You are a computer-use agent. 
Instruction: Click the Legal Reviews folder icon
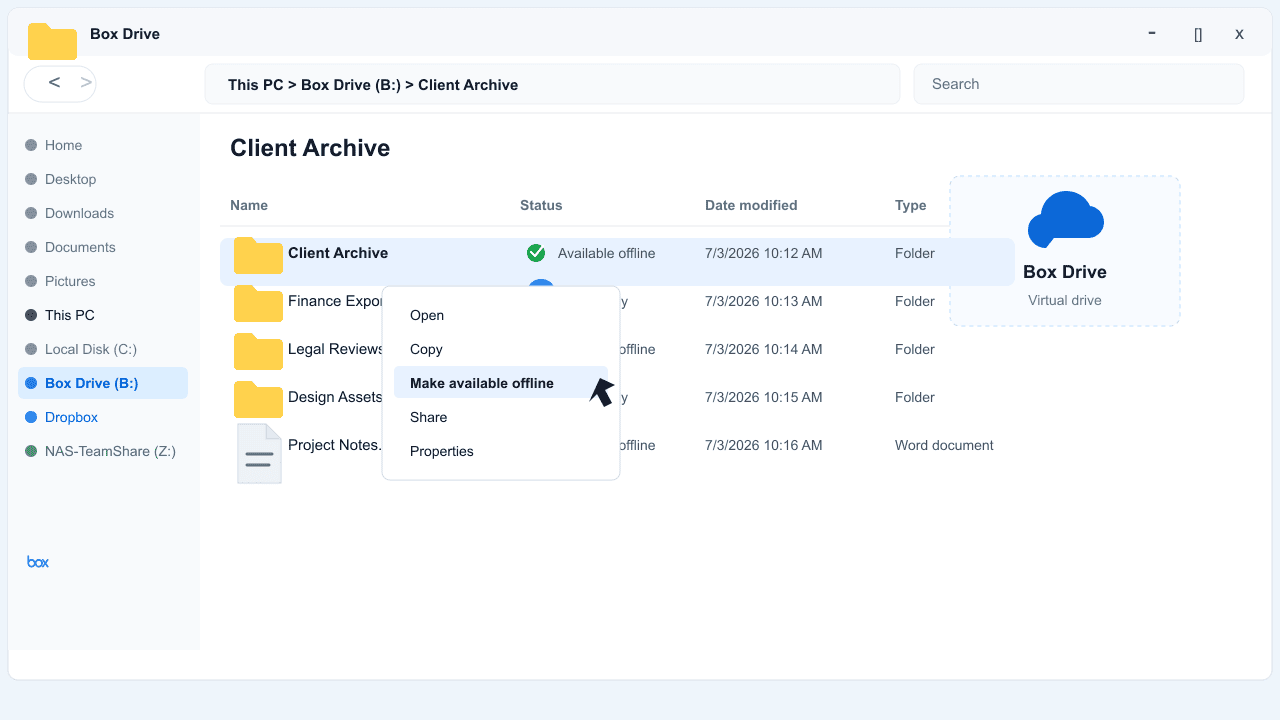tap(258, 351)
